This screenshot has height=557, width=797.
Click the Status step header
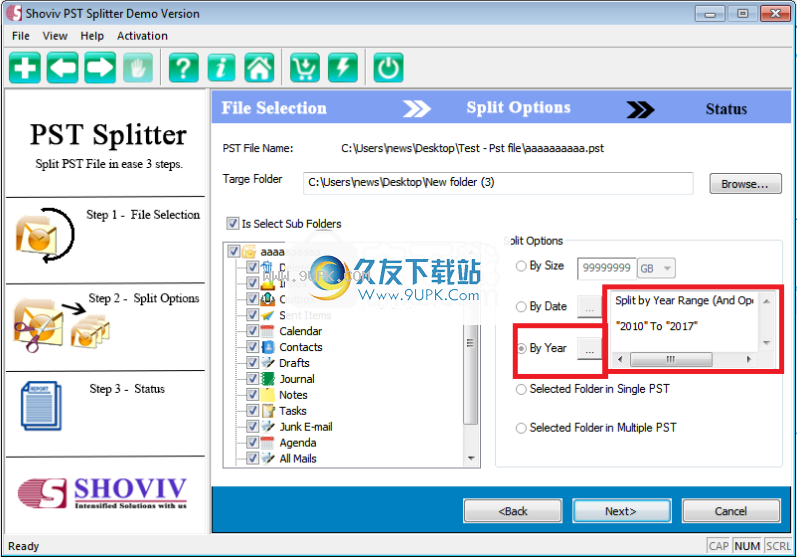point(726,109)
